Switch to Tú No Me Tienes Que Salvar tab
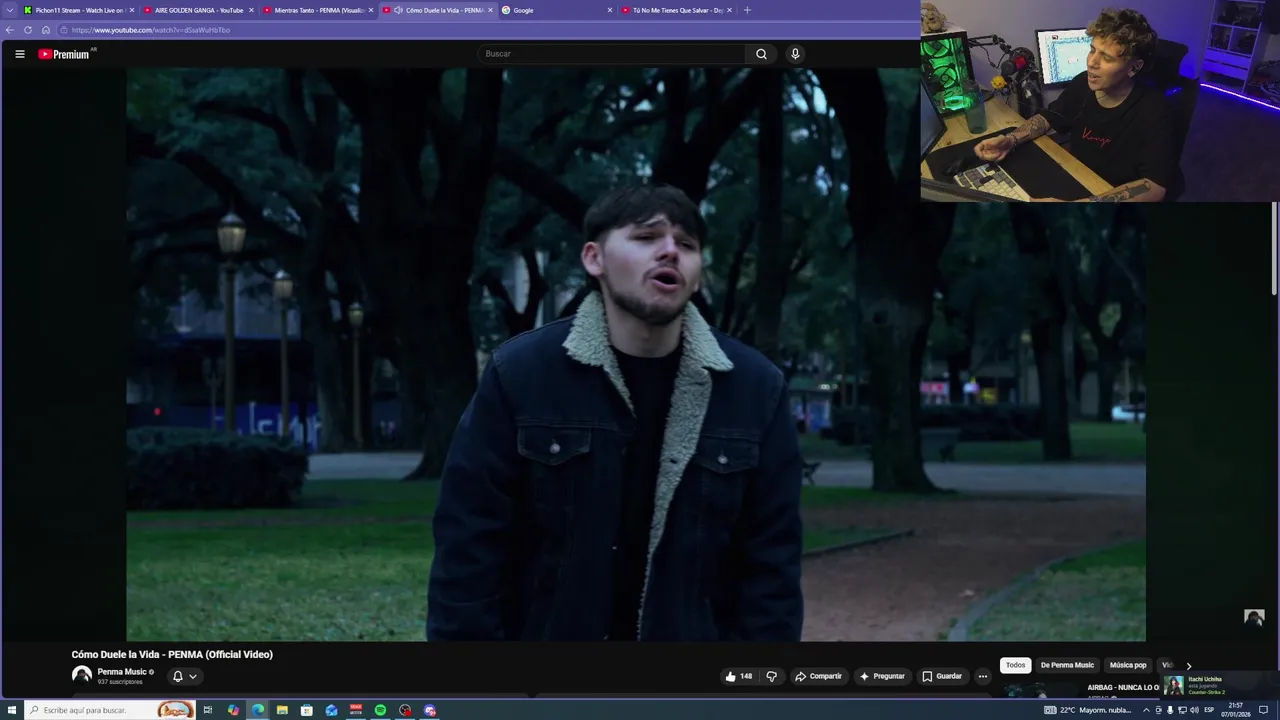The image size is (1280, 720). (x=677, y=10)
